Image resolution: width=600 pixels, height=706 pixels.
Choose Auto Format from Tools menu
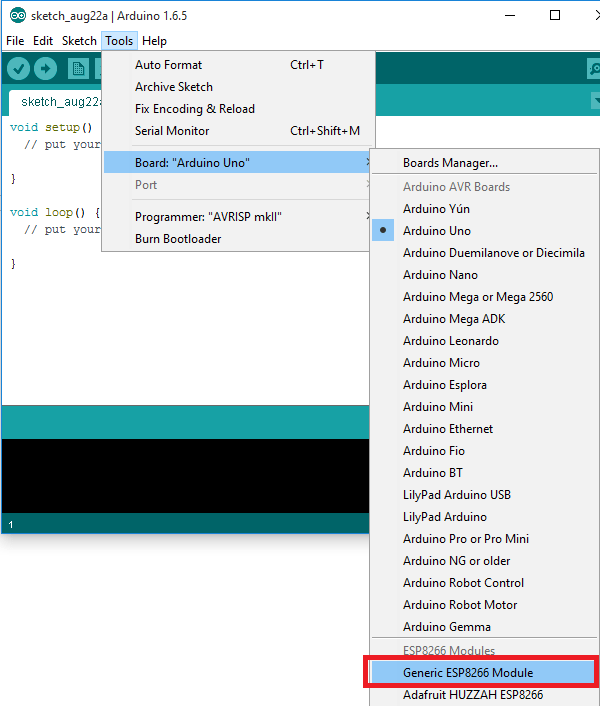168,65
